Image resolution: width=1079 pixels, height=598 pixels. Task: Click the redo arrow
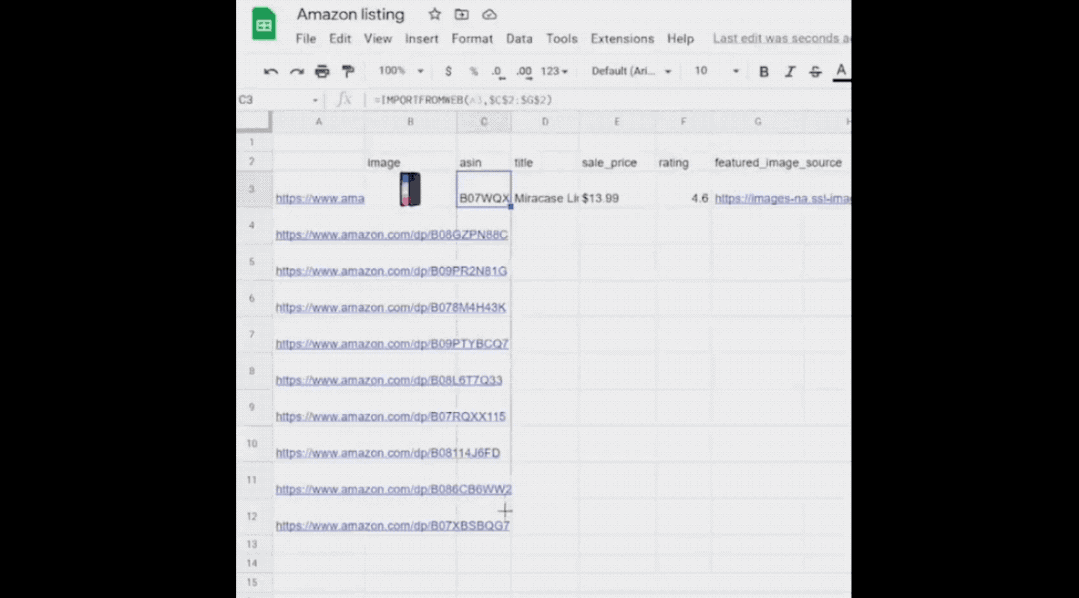pos(297,72)
